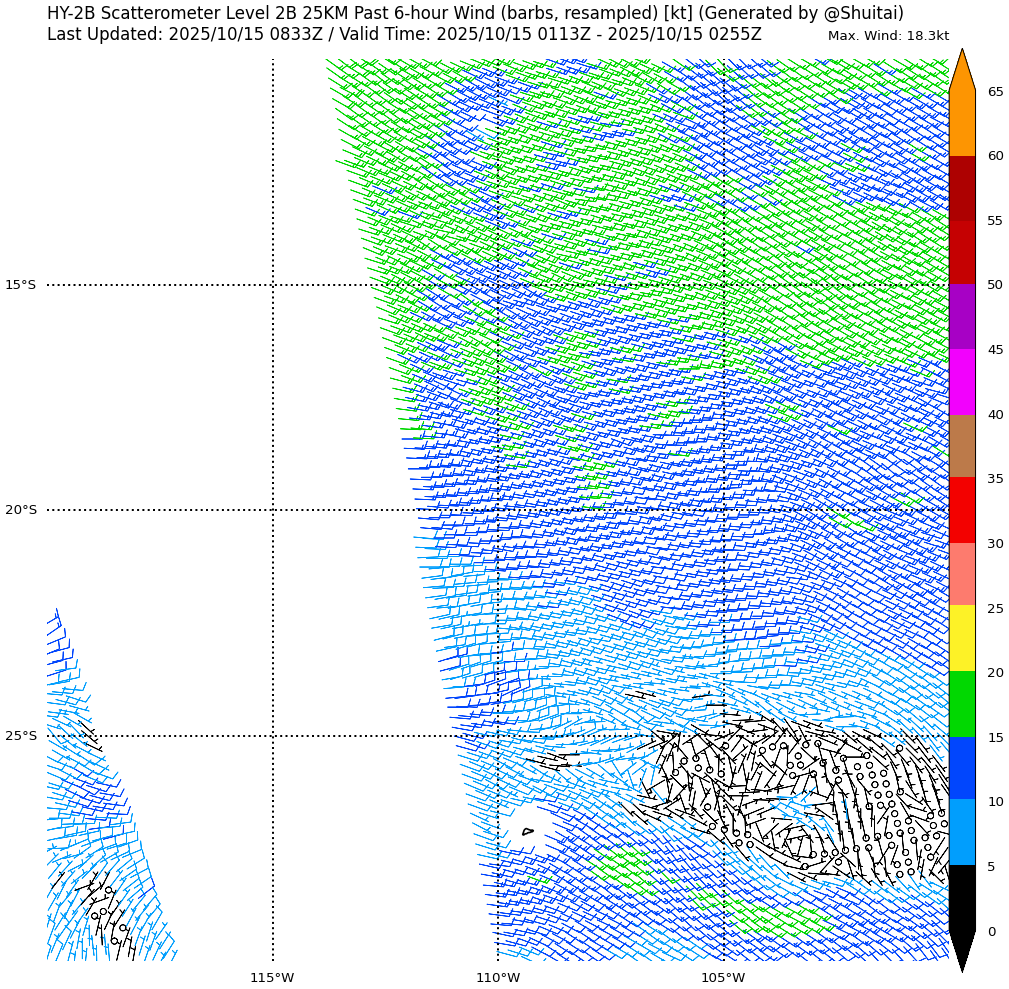Click the brown 35-40 kt colorbar segment
The height and width of the screenshot is (989, 1009).
tap(961, 446)
